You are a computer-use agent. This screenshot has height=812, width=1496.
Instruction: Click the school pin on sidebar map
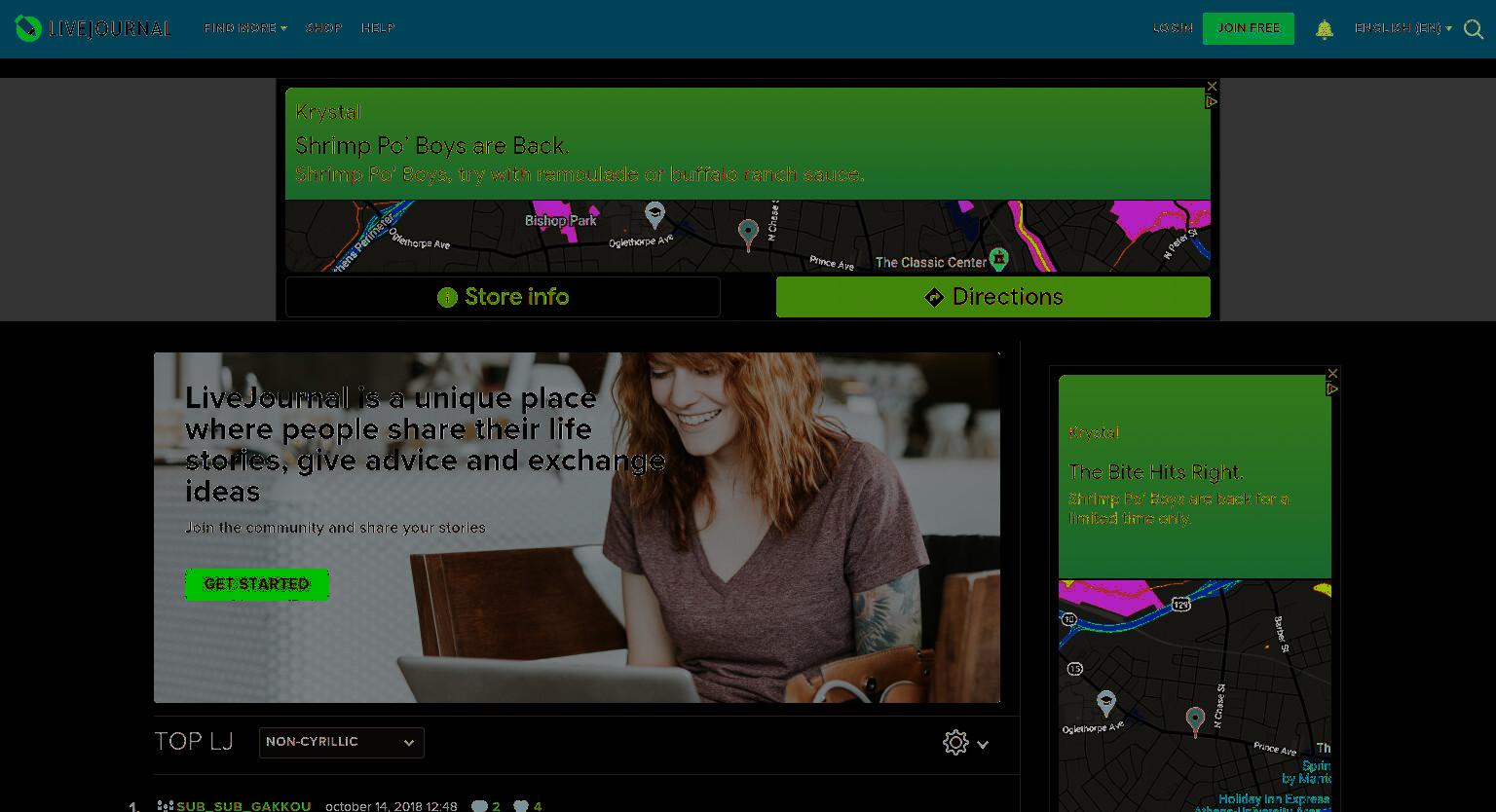click(1105, 703)
